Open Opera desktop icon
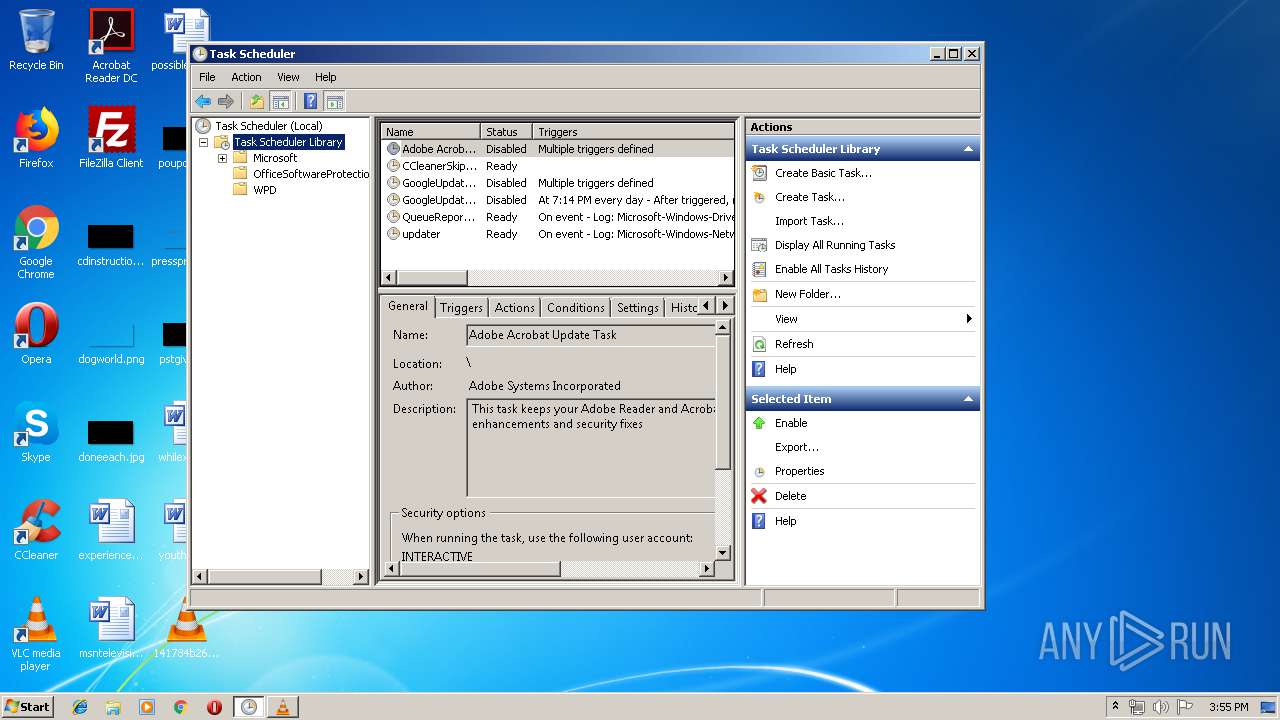The image size is (1280, 720). click(36, 334)
